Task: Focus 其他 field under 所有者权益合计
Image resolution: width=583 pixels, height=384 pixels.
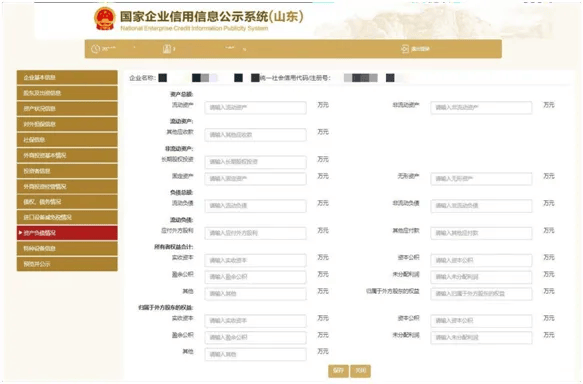Action: (255, 294)
